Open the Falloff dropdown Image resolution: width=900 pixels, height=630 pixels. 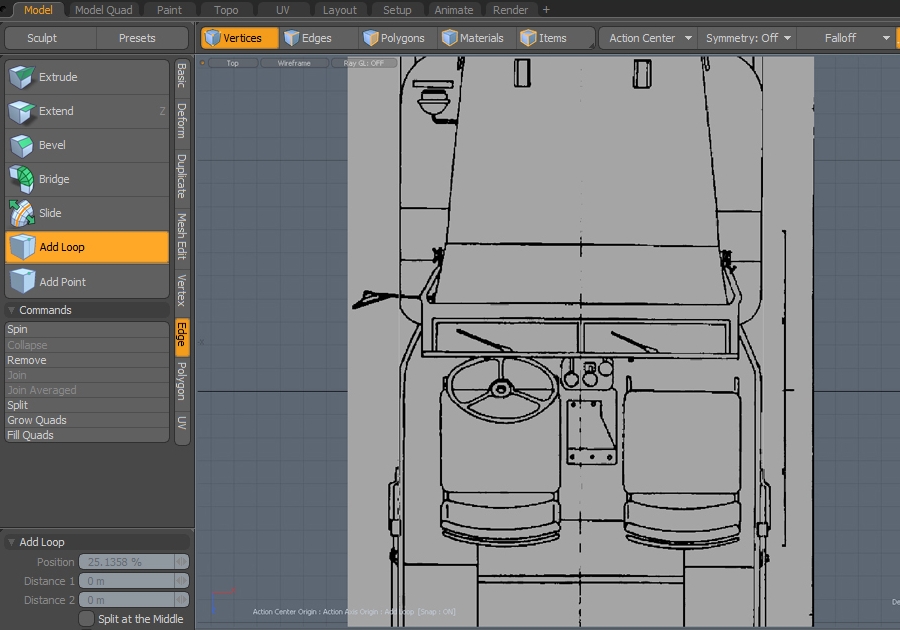846,38
